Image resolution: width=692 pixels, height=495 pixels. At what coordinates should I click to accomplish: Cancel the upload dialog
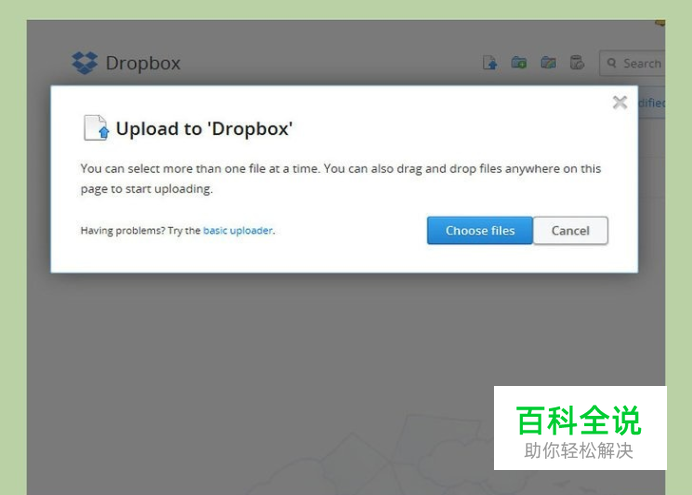click(x=570, y=230)
